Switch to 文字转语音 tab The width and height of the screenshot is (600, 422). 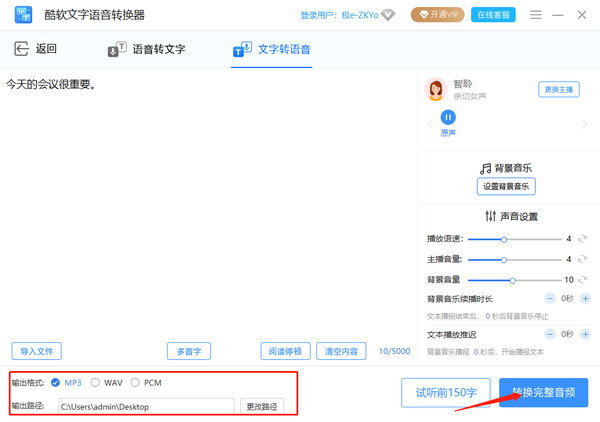click(x=272, y=49)
